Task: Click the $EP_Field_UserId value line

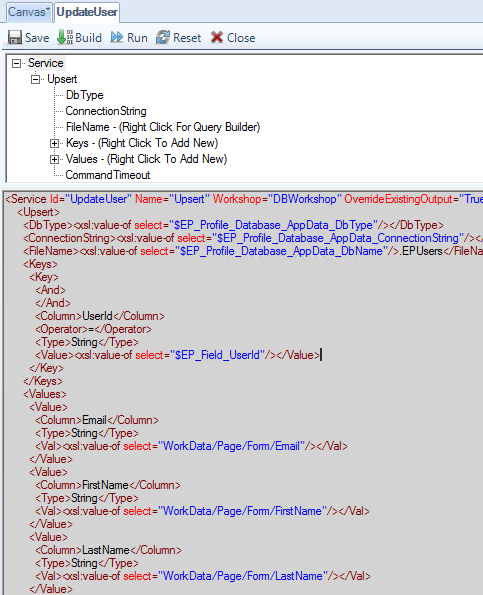Action: click(178, 355)
